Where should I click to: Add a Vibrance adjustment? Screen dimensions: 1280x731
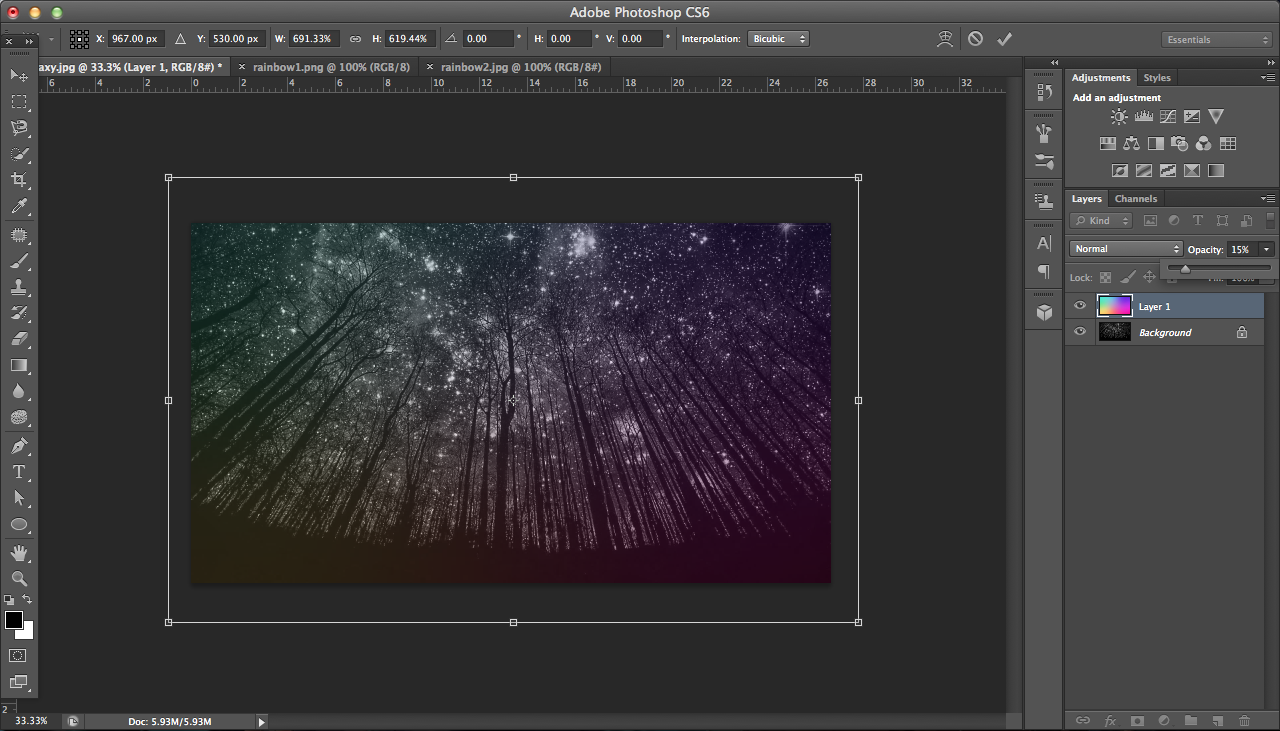(1216, 117)
